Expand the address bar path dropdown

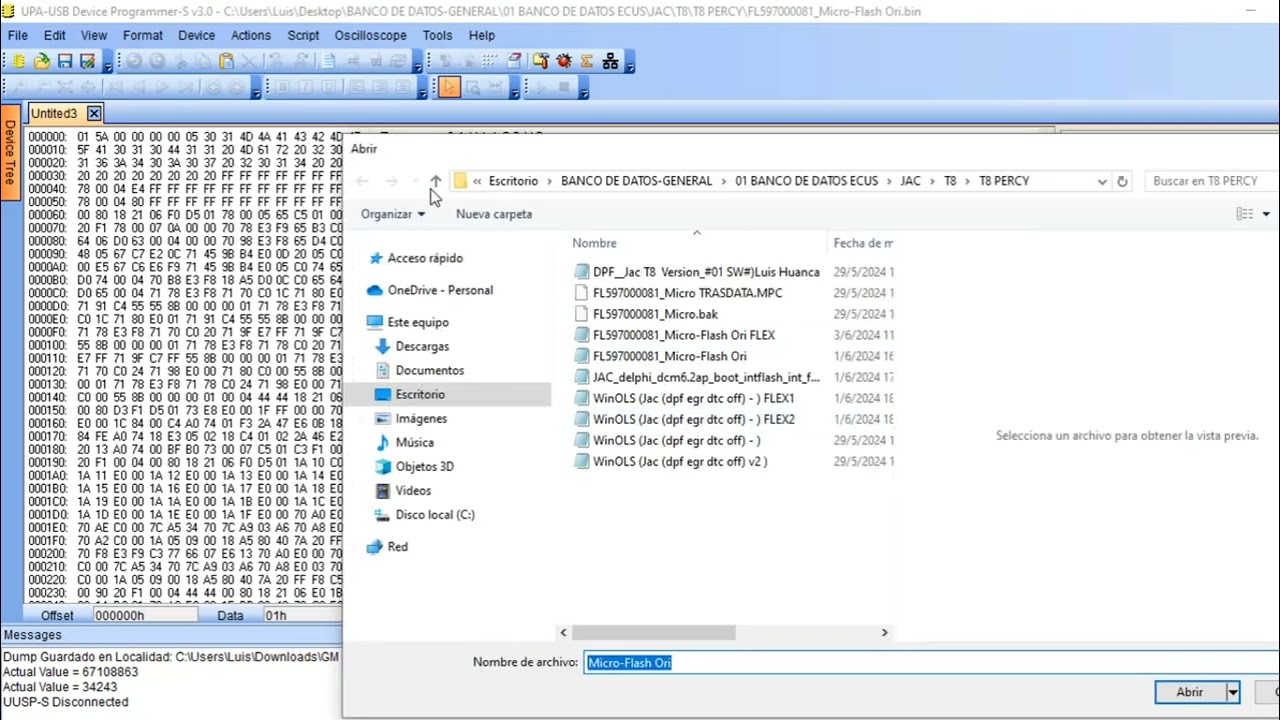coord(1101,181)
